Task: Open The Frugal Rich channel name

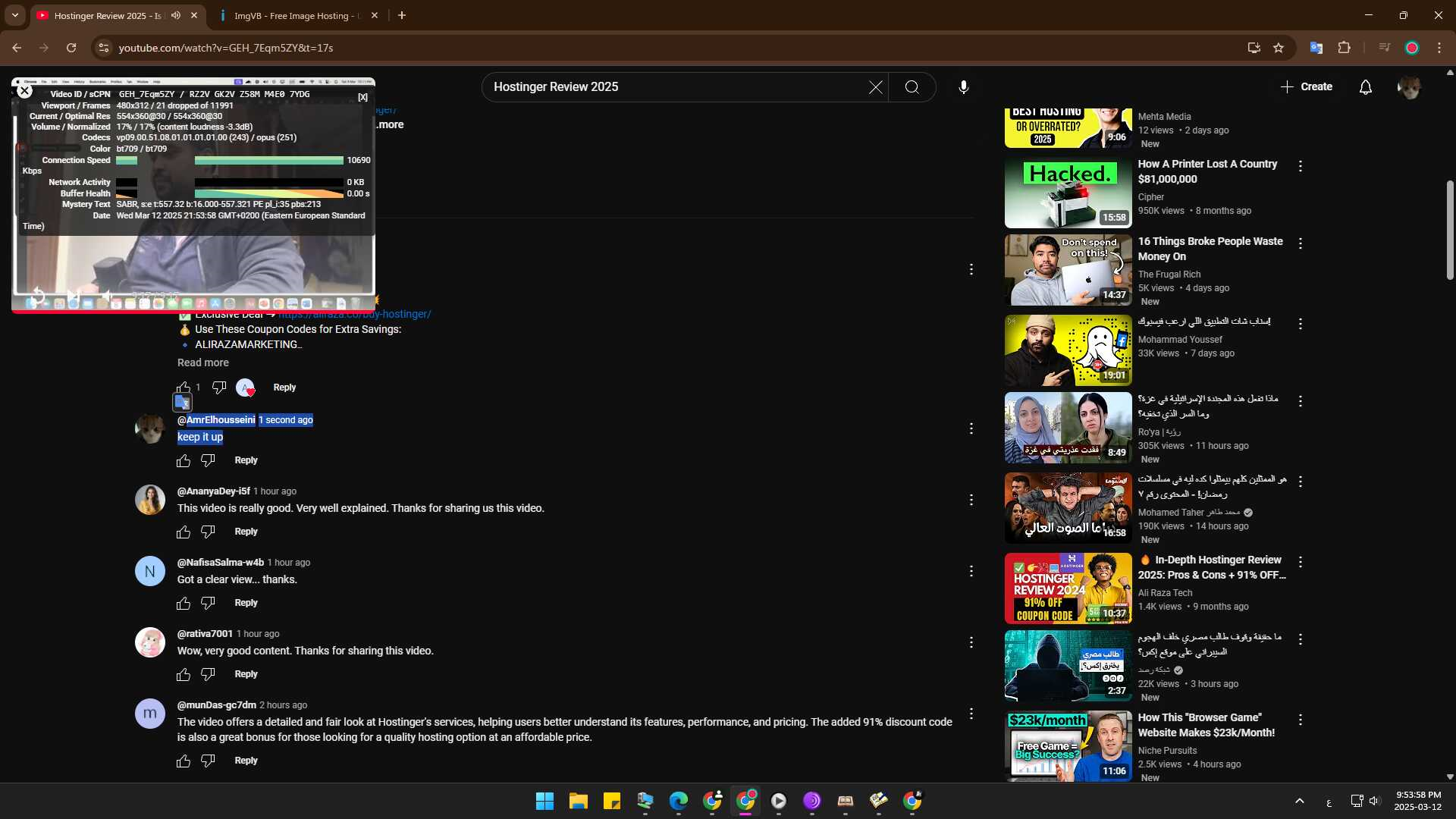Action: pos(1169,275)
